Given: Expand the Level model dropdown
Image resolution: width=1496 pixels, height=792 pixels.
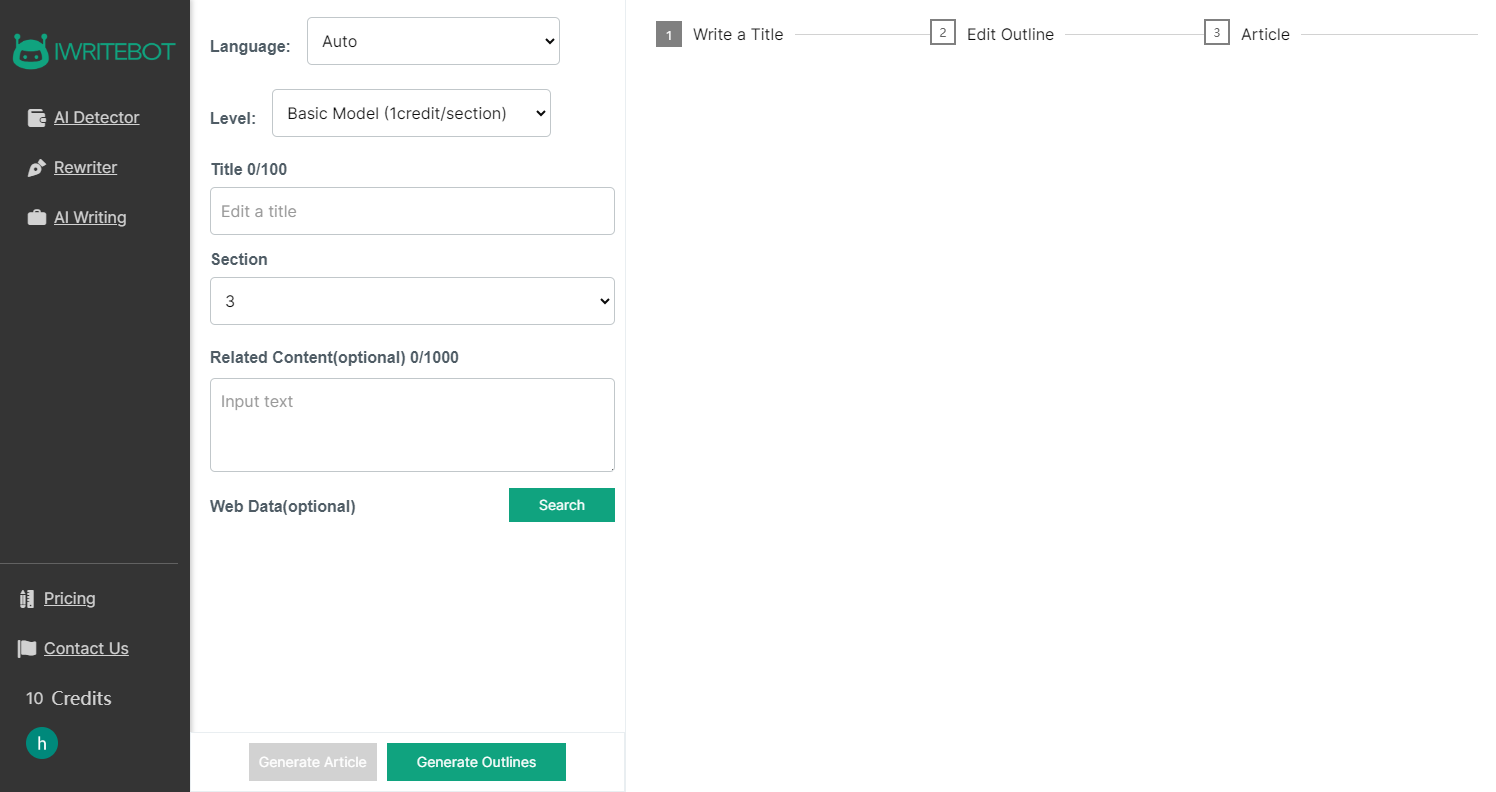Looking at the screenshot, I should 411,113.
